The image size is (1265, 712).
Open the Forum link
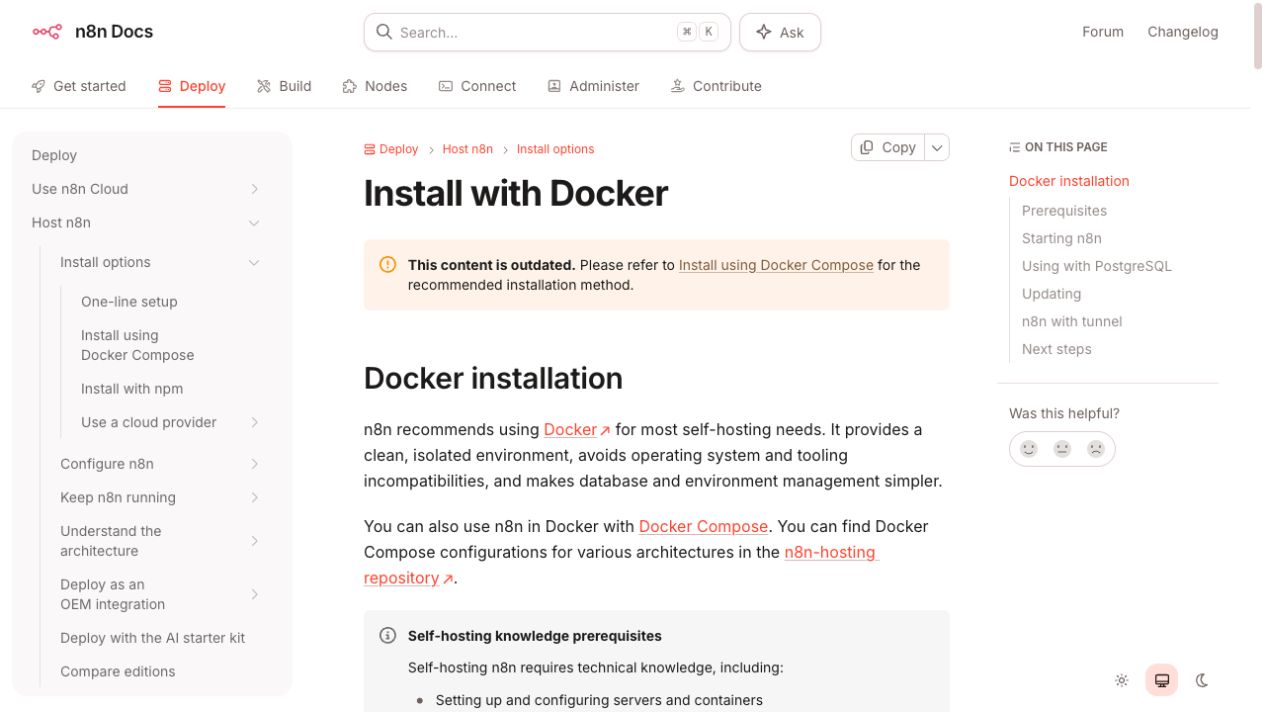pyautogui.click(x=1103, y=32)
